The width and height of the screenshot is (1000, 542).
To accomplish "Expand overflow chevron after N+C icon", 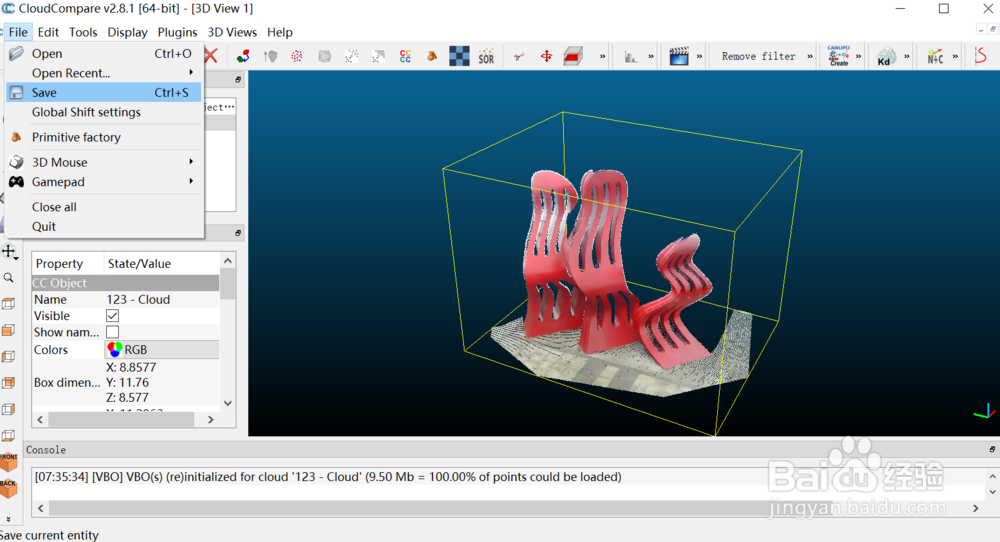I will [955, 57].
